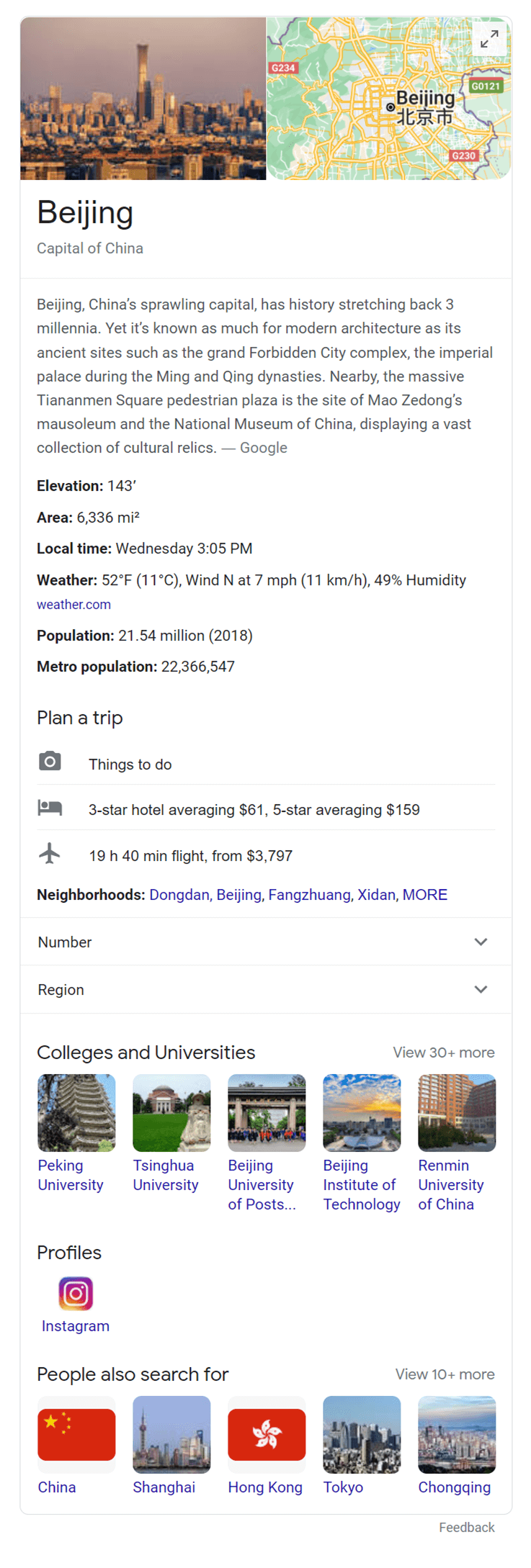Image resolution: width=531 pixels, height=1568 pixels.
Task: Click the Hong Kong flag thumbnail
Action: [267, 1434]
